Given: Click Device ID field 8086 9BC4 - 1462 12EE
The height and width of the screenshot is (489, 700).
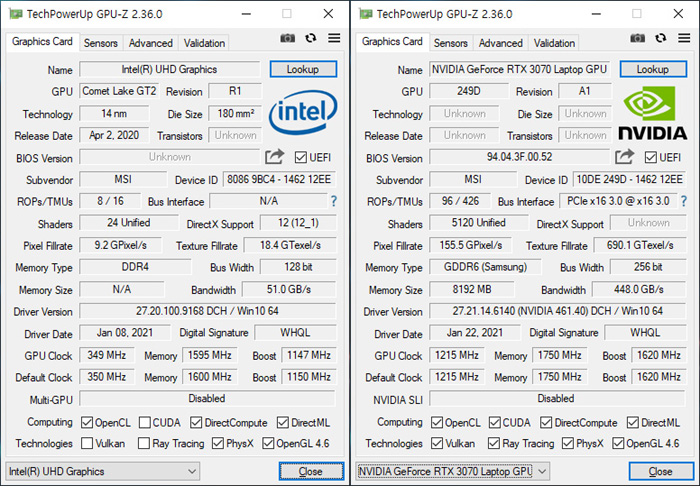Looking at the screenshot, I should click(x=279, y=180).
